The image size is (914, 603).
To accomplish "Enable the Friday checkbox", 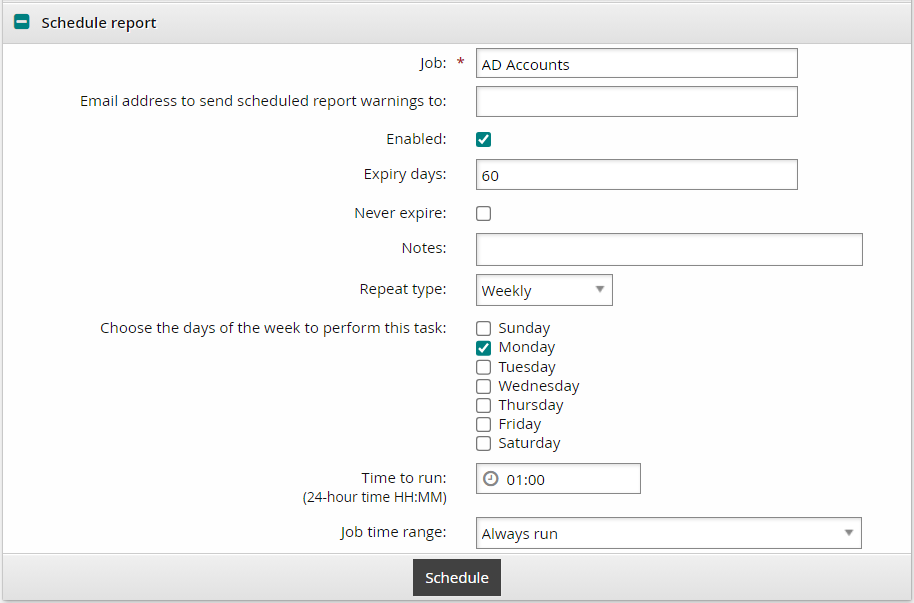I will (x=484, y=424).
